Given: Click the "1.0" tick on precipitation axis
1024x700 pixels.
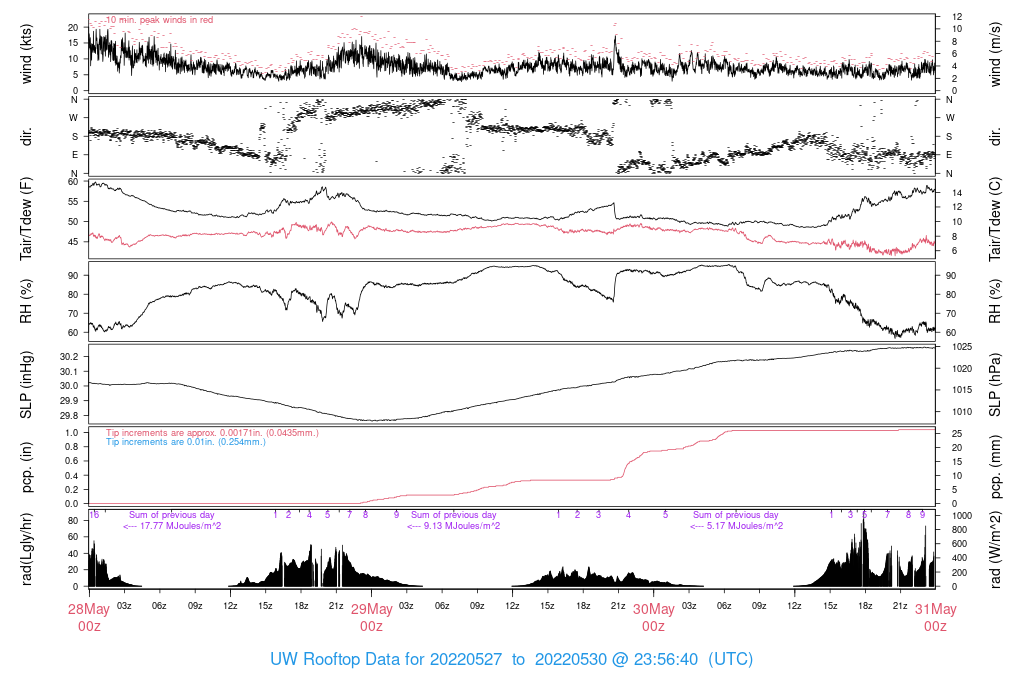Looking at the screenshot, I should (x=72, y=433).
